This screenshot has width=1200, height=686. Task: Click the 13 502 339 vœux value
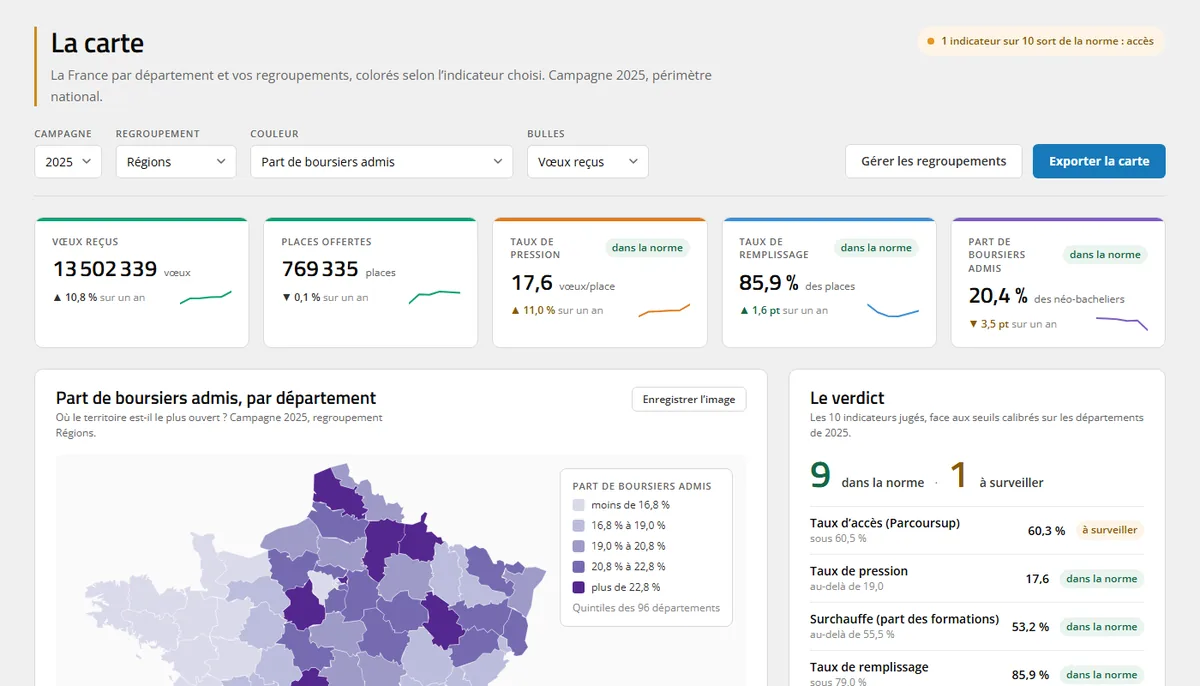[121, 269]
